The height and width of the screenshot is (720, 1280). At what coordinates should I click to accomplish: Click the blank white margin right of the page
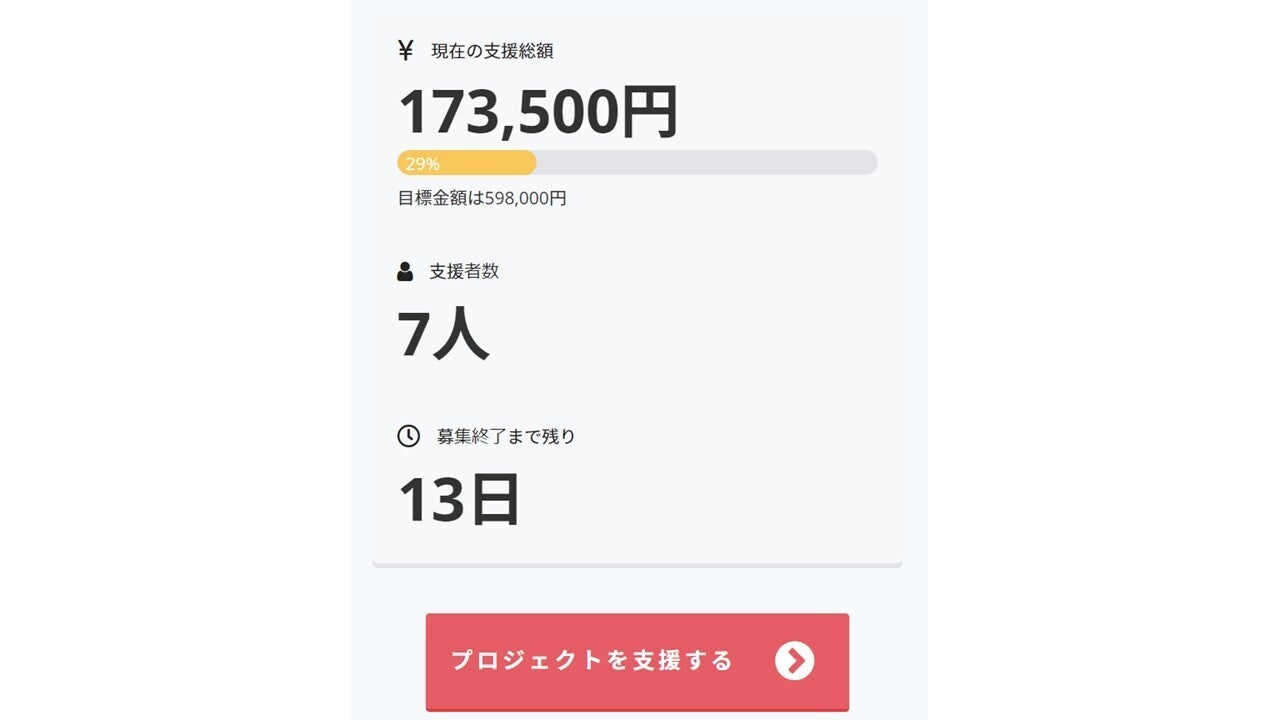1100,360
